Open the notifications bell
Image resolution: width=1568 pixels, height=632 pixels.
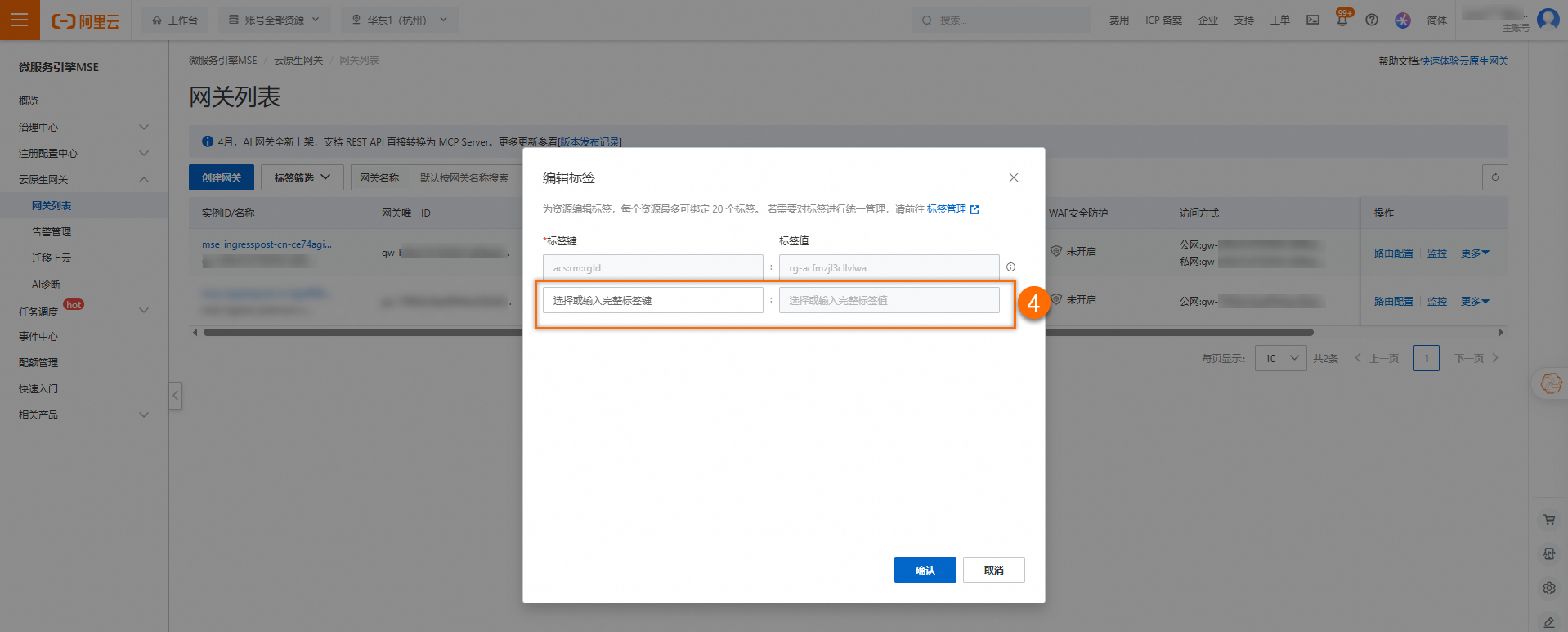tap(1342, 20)
